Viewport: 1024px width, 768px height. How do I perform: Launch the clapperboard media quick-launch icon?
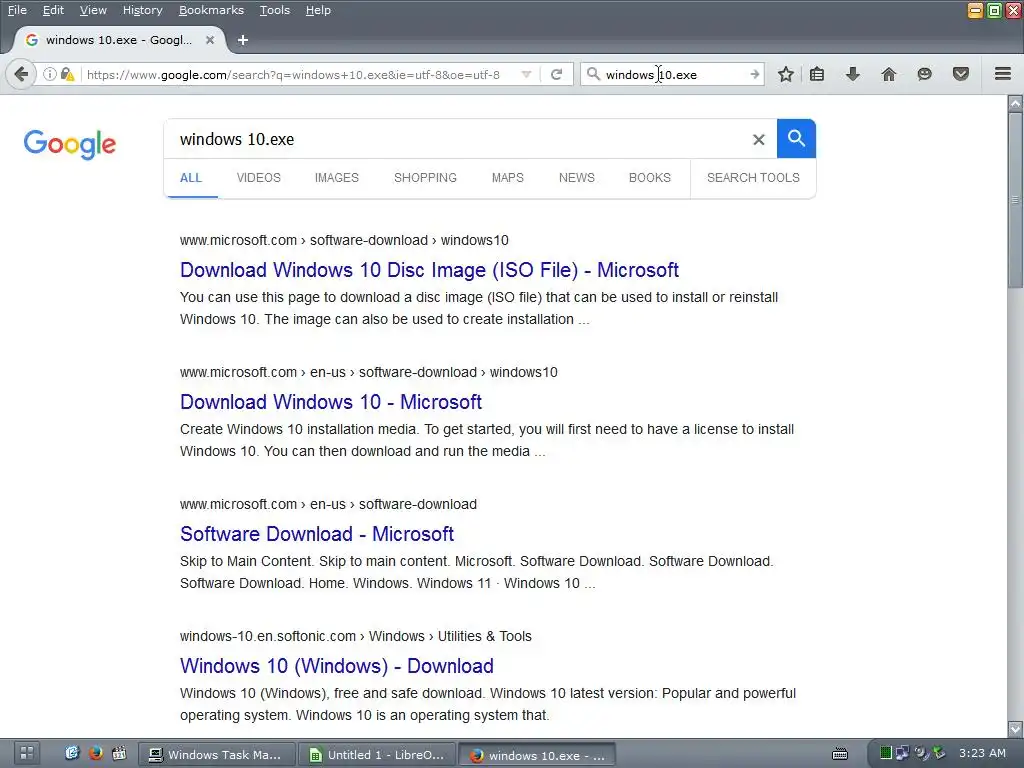pos(119,753)
